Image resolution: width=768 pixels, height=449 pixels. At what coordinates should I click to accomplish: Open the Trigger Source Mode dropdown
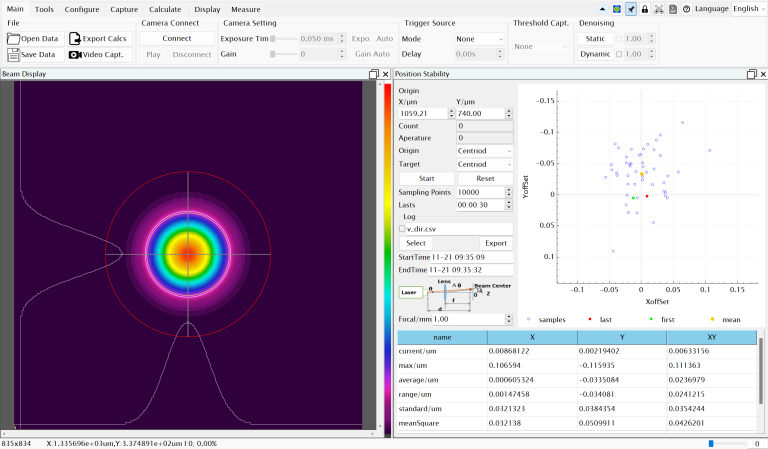(x=480, y=39)
